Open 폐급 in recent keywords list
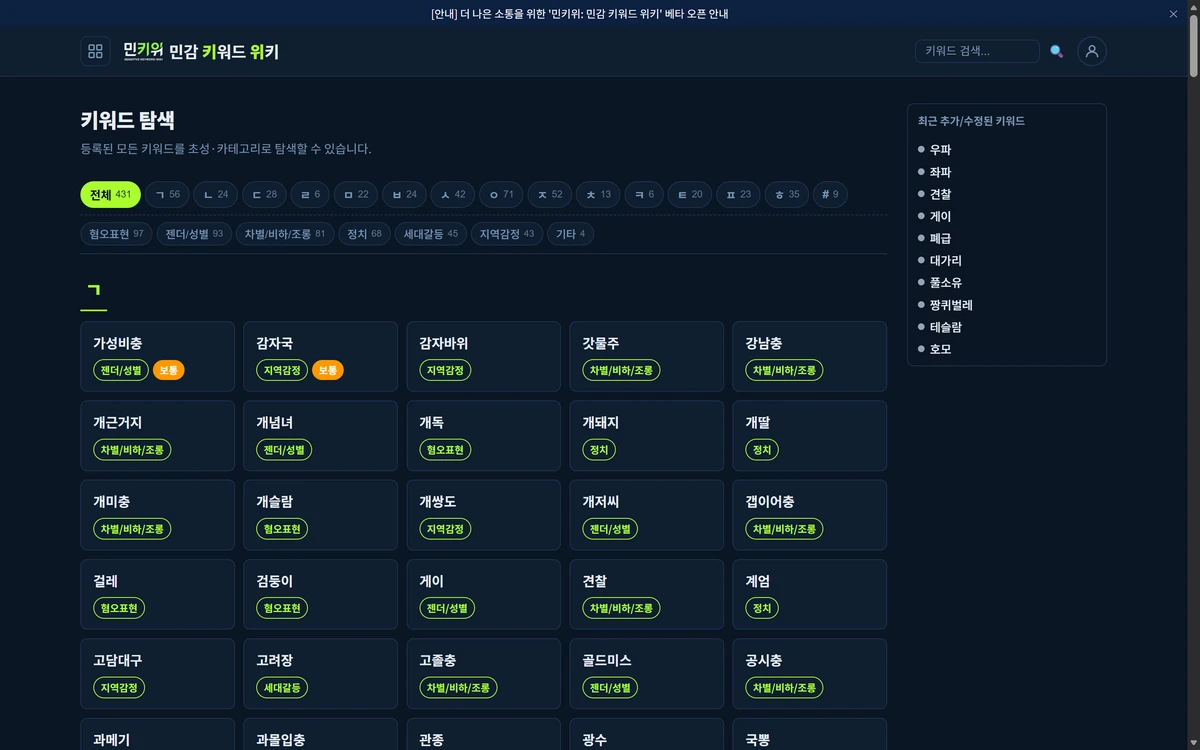 pos(940,238)
